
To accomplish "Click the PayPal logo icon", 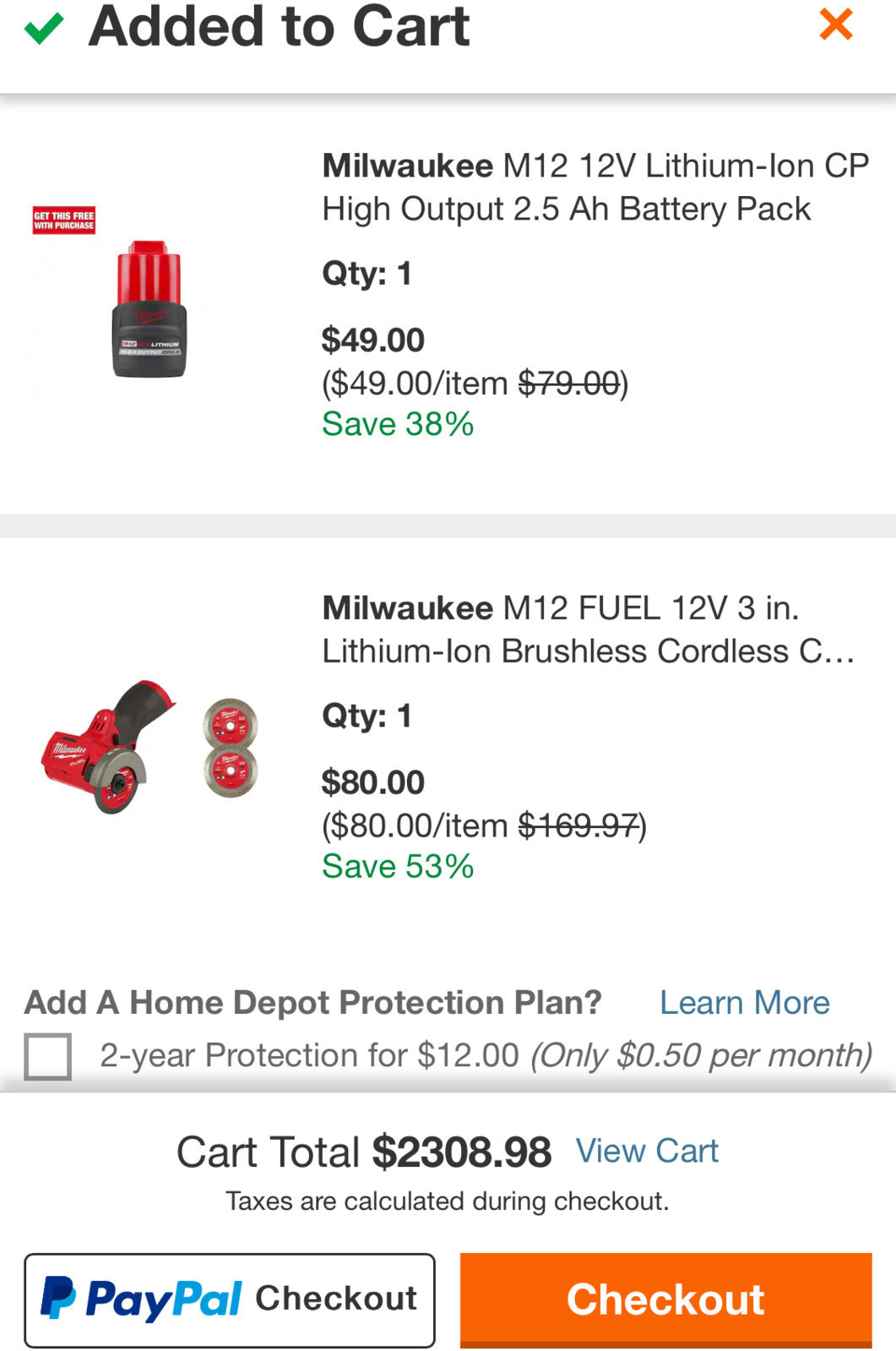I will pos(58,1299).
